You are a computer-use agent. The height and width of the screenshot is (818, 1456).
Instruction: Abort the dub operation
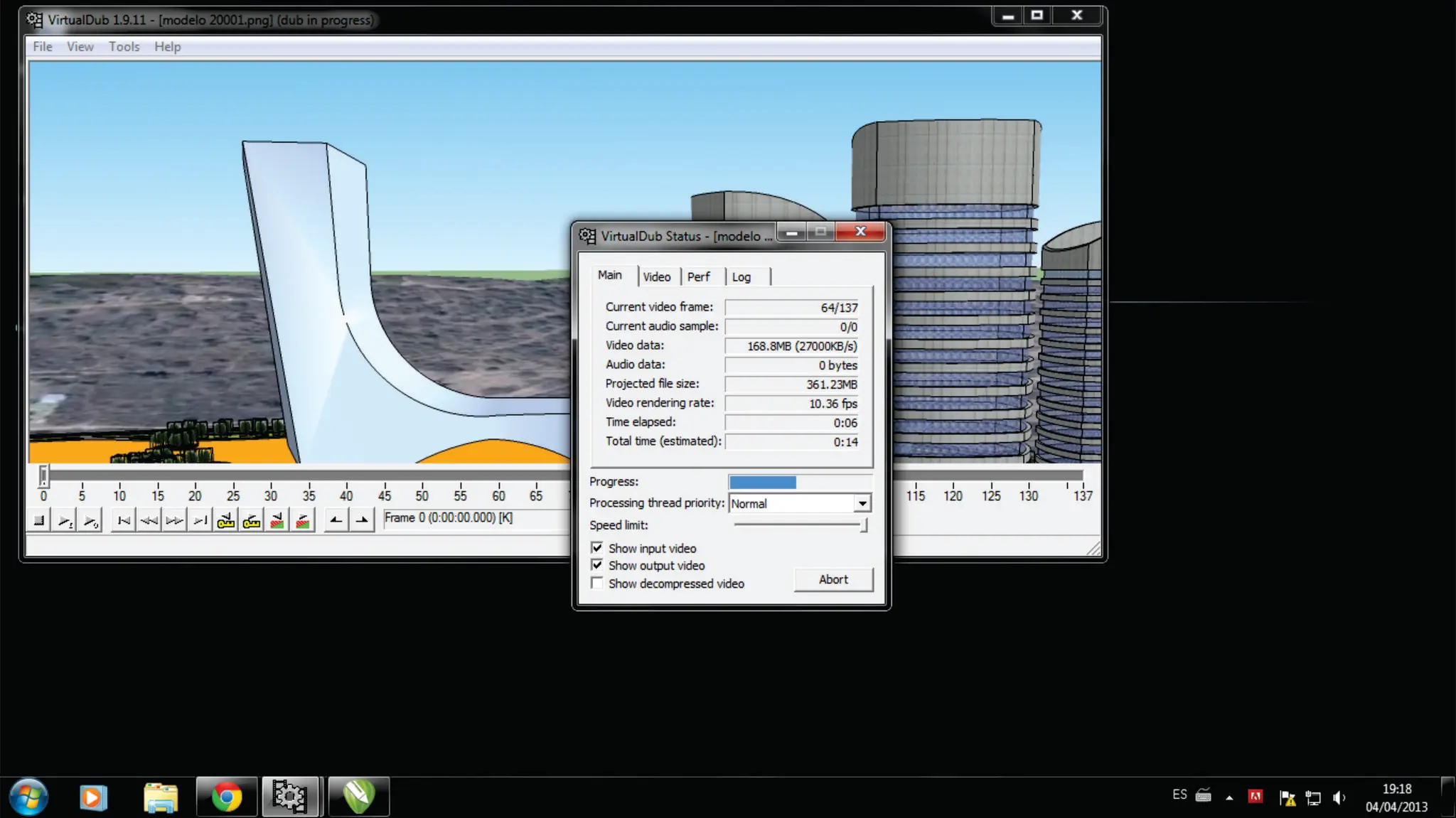tap(833, 579)
